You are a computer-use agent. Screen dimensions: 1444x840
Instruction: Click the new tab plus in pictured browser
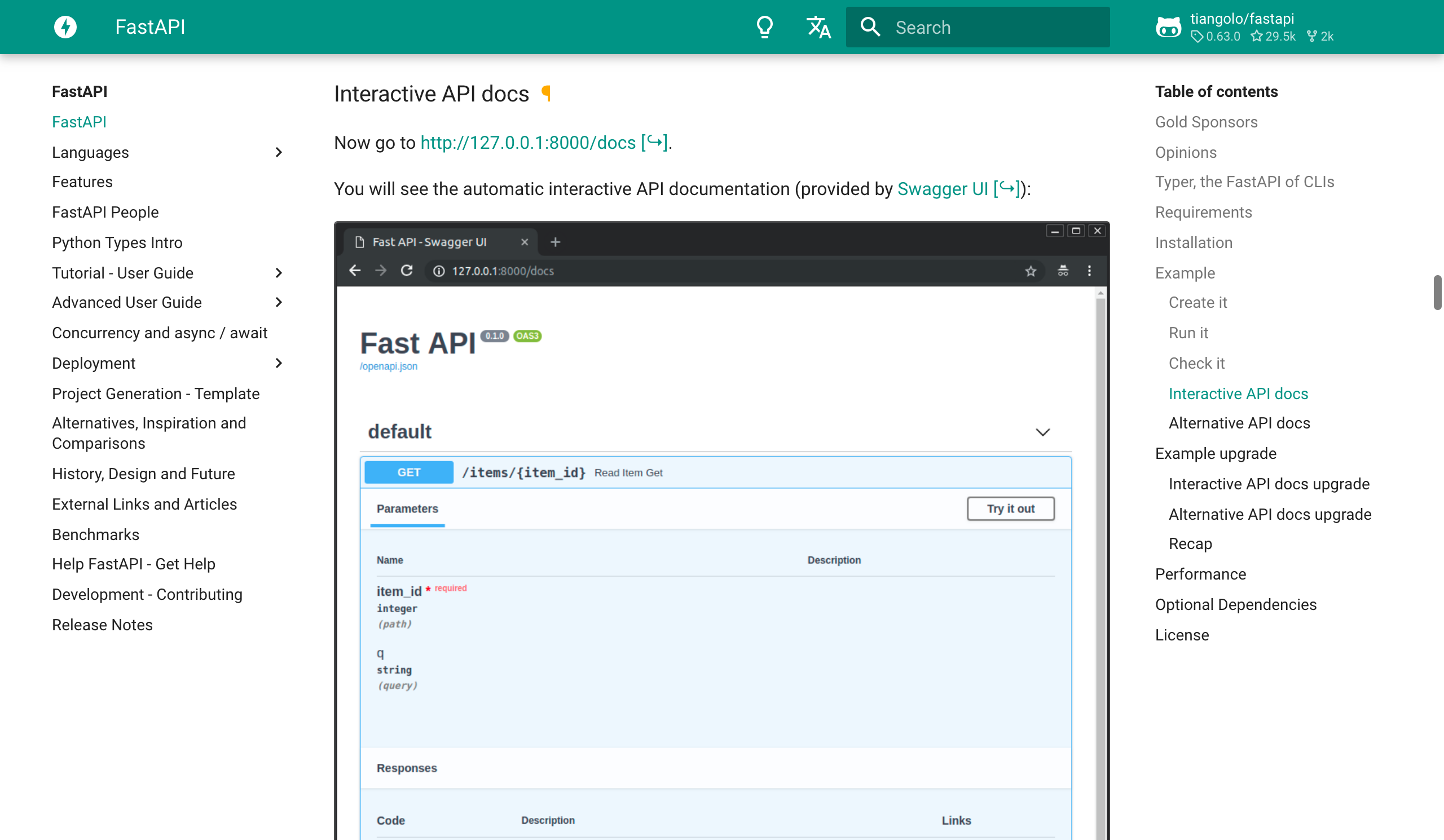tap(554, 242)
